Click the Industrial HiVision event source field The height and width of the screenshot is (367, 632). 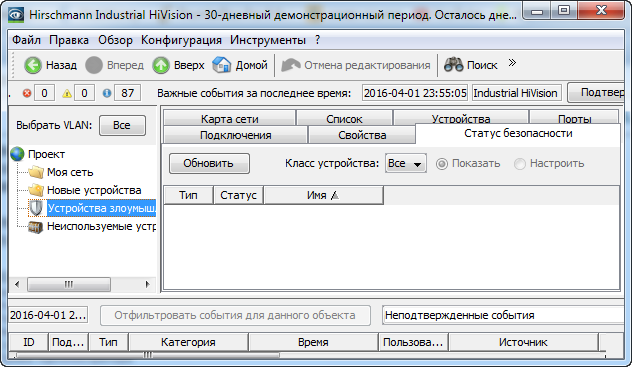[516, 93]
